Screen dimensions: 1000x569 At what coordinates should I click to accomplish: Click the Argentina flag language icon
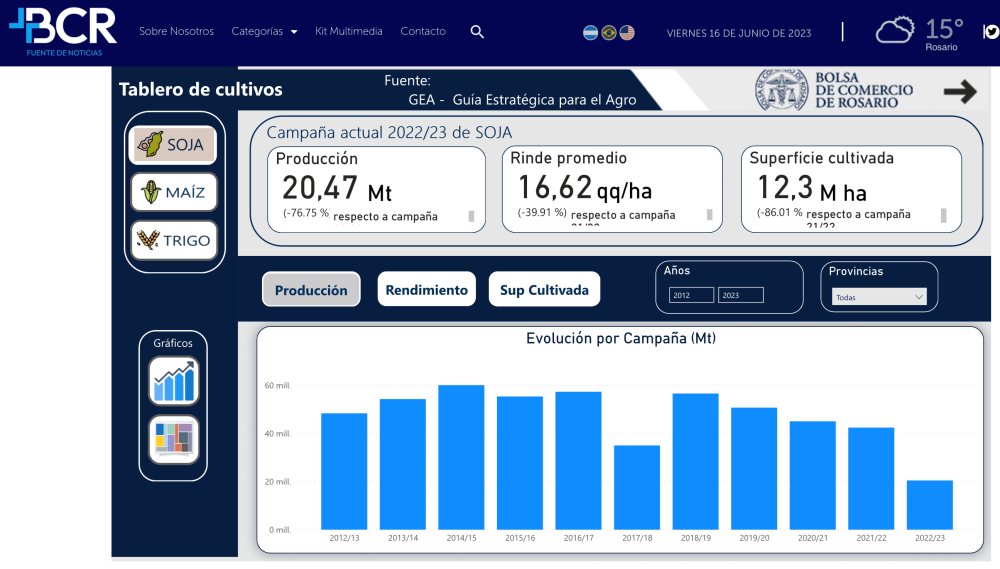pos(591,33)
